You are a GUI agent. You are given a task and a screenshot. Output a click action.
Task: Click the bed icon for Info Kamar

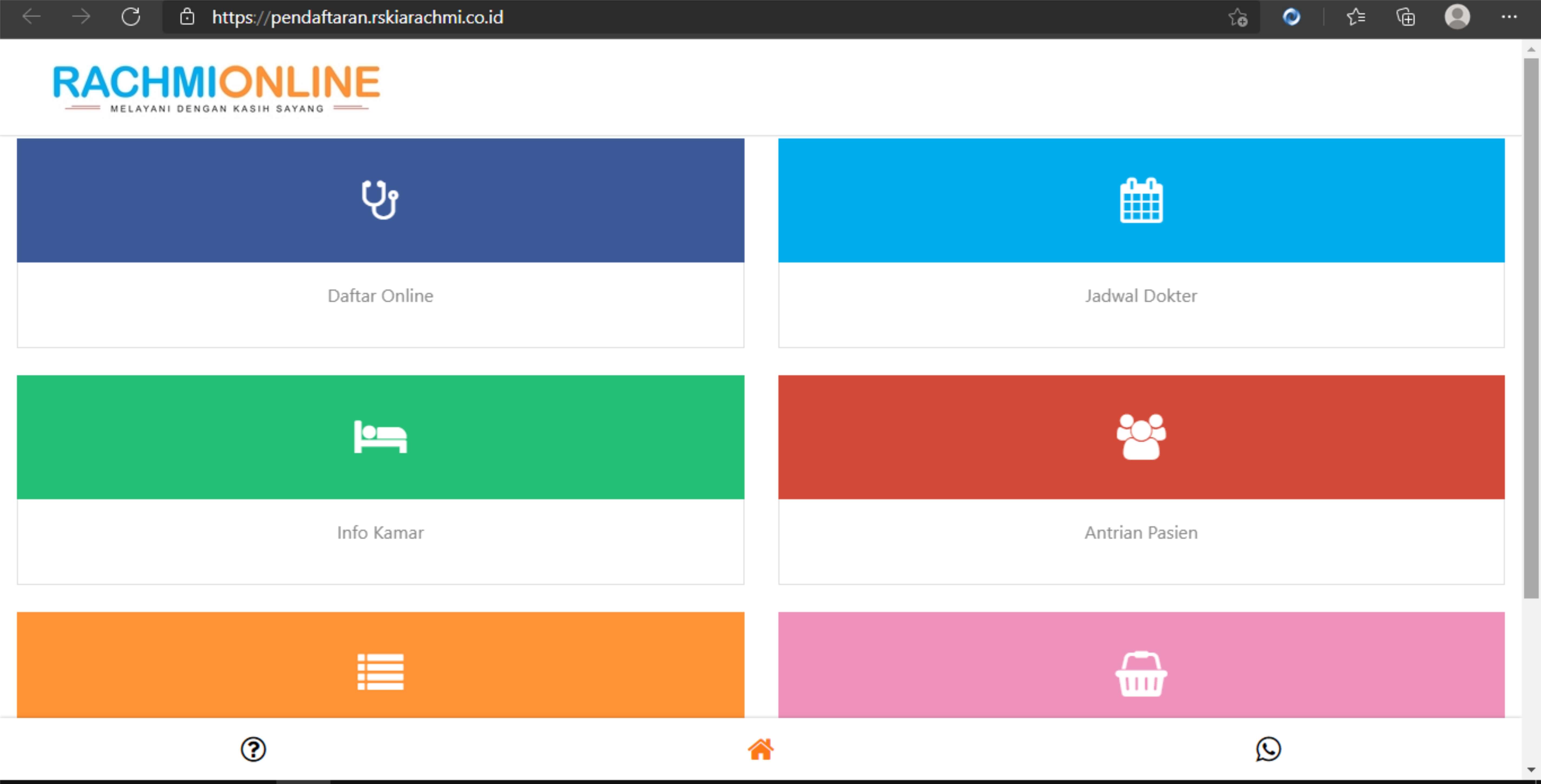pyautogui.click(x=380, y=437)
